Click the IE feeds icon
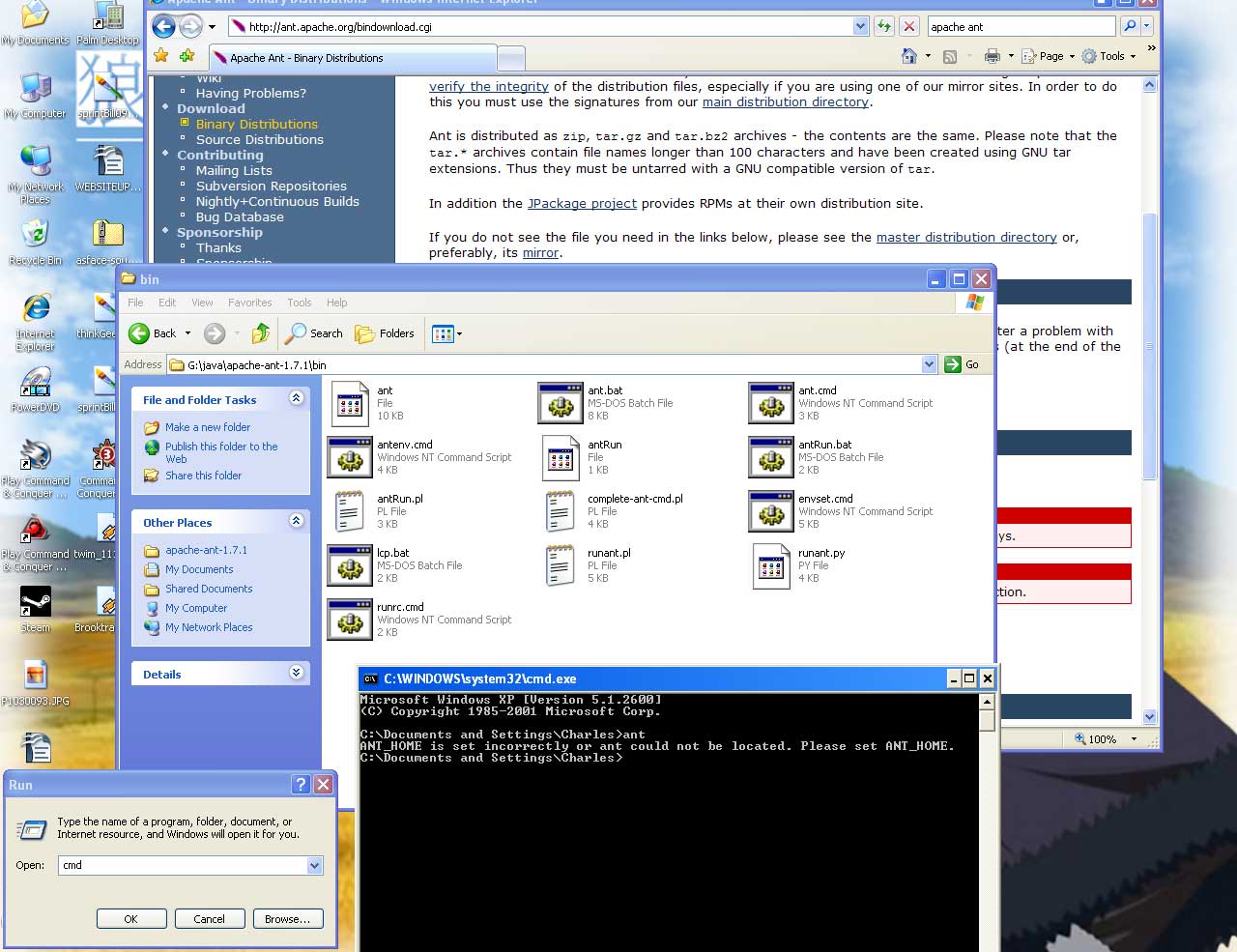 pos(950,56)
